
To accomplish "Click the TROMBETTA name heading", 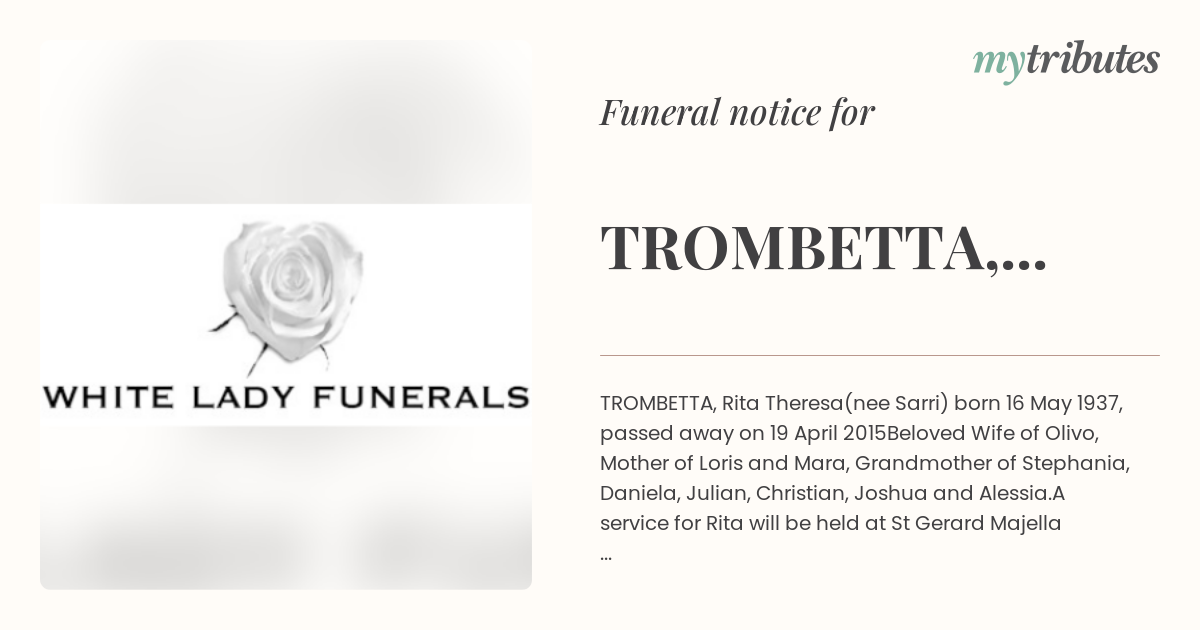I will [823, 249].
